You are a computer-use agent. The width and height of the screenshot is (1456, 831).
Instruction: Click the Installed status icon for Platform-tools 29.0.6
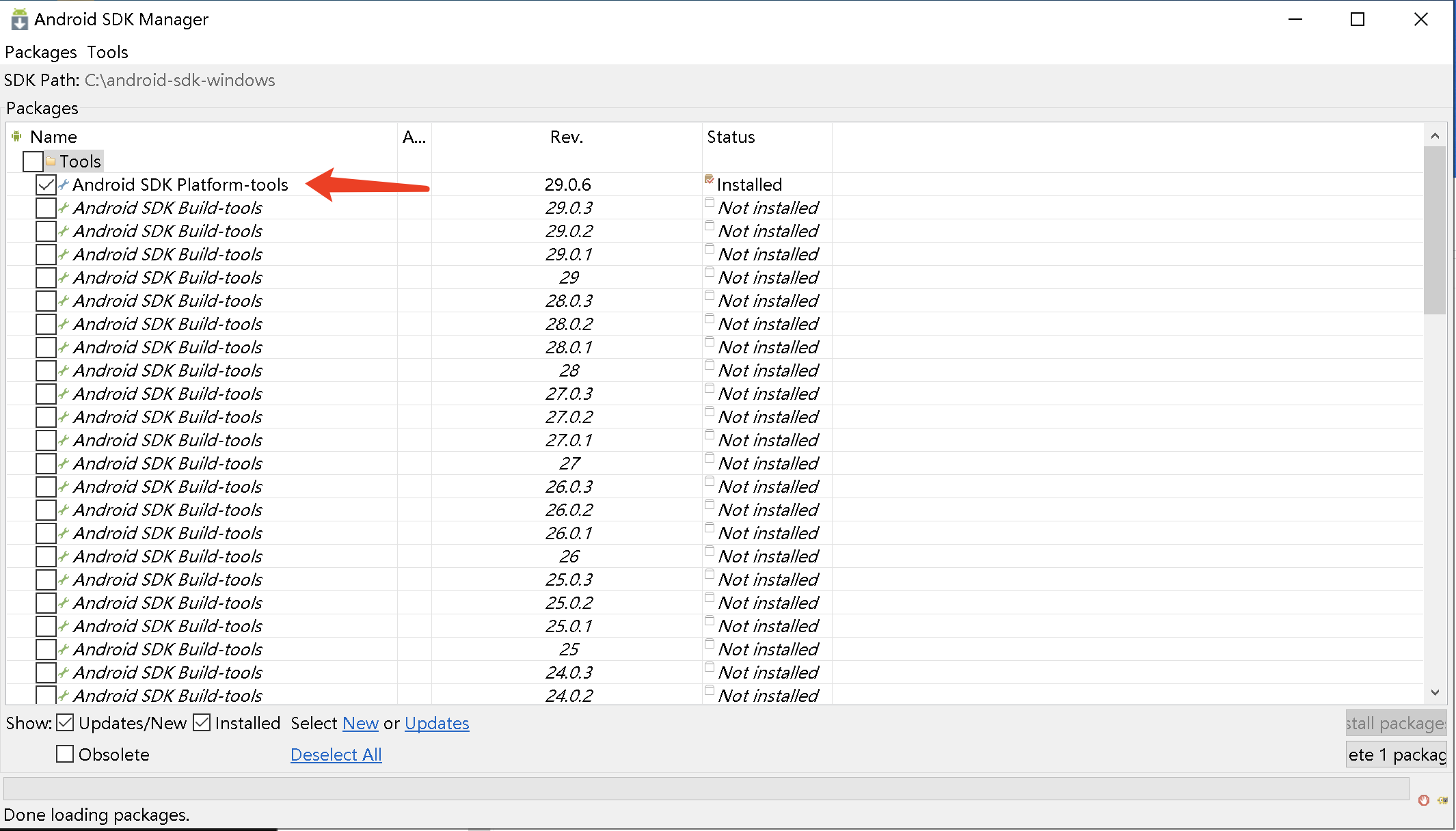(710, 180)
